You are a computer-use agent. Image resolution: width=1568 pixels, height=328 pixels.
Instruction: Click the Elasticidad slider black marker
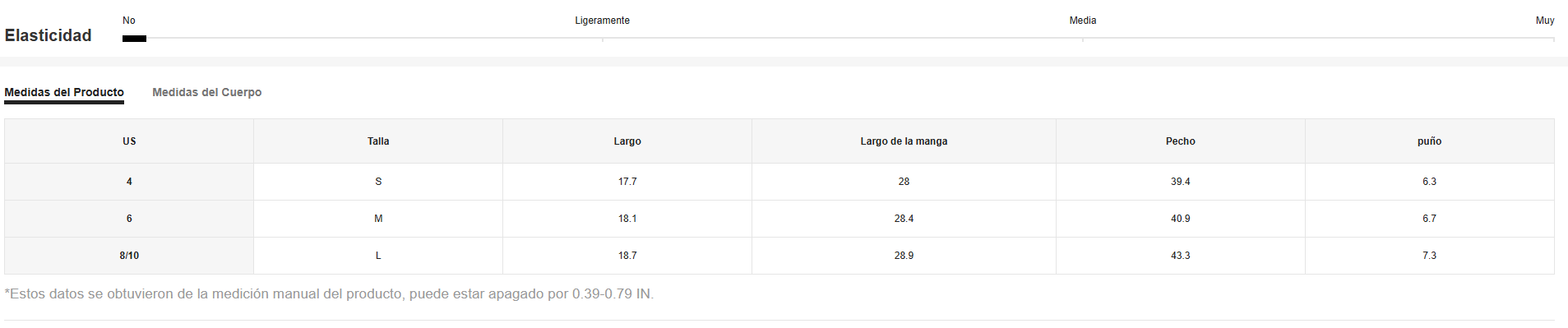[x=134, y=39]
